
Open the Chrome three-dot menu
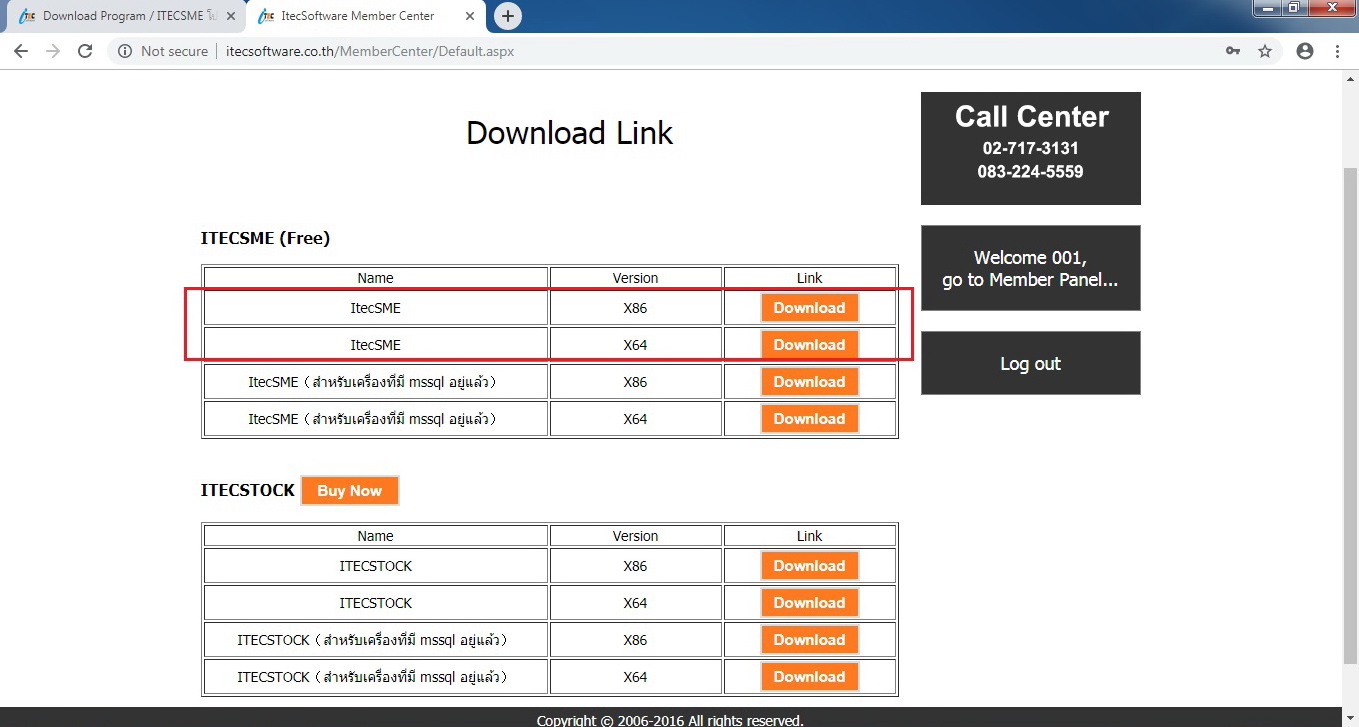(x=1338, y=51)
